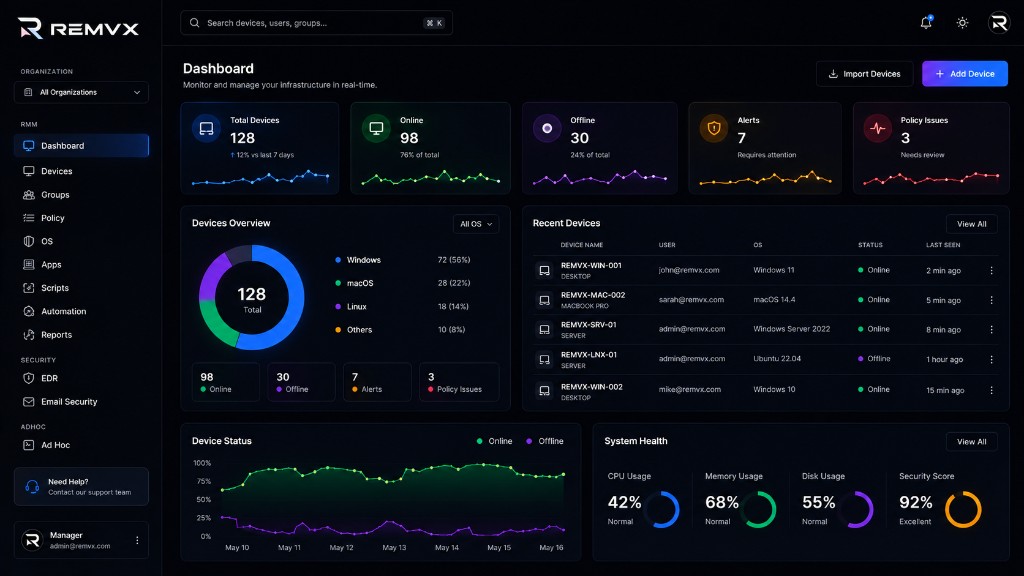The height and width of the screenshot is (576, 1024).
Task: Click the Manager avatar in sidebar
Action: click(x=32, y=540)
